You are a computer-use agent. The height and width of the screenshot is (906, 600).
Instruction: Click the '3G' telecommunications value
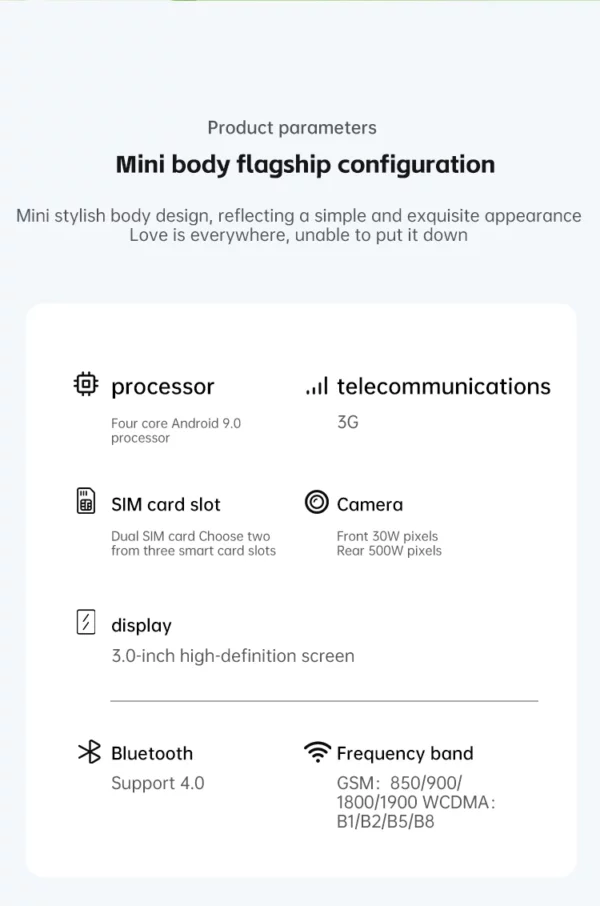347,422
